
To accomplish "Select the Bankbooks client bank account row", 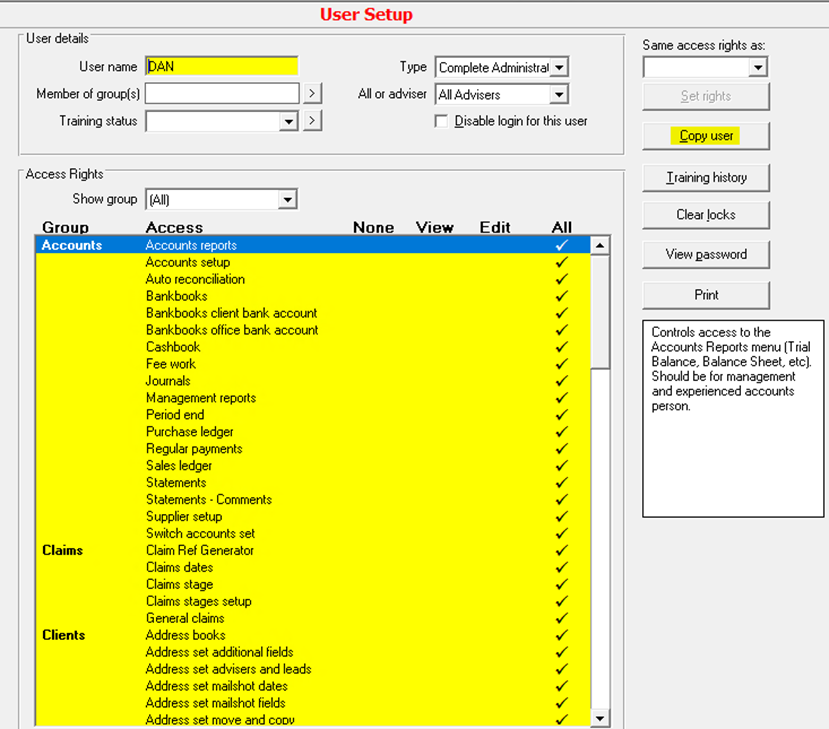I will point(312,313).
